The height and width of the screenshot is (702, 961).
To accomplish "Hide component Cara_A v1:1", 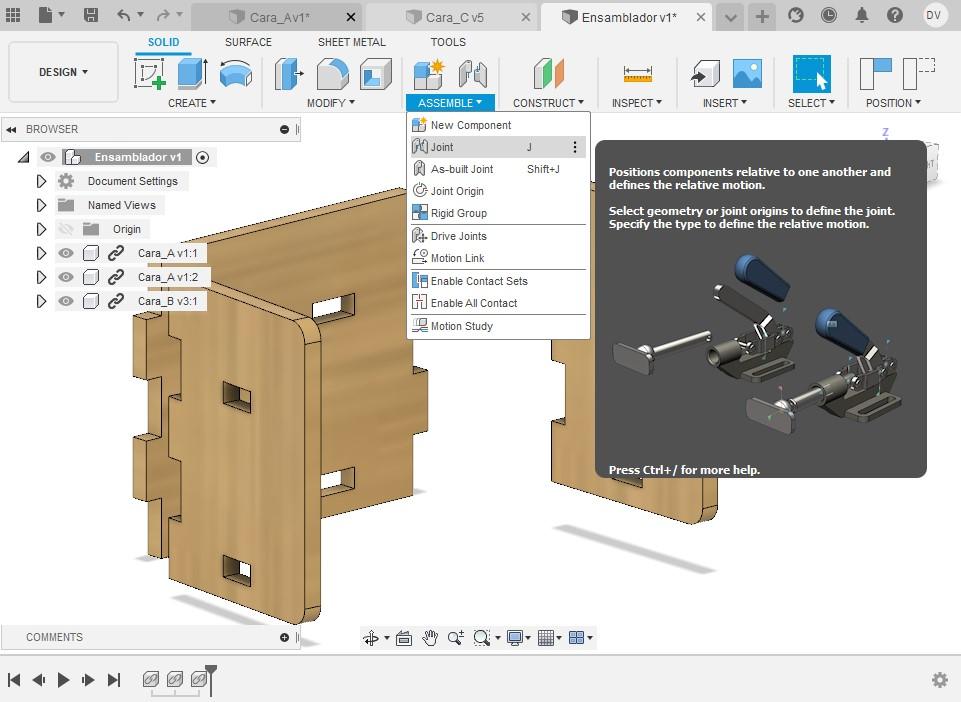I will click(x=66, y=253).
